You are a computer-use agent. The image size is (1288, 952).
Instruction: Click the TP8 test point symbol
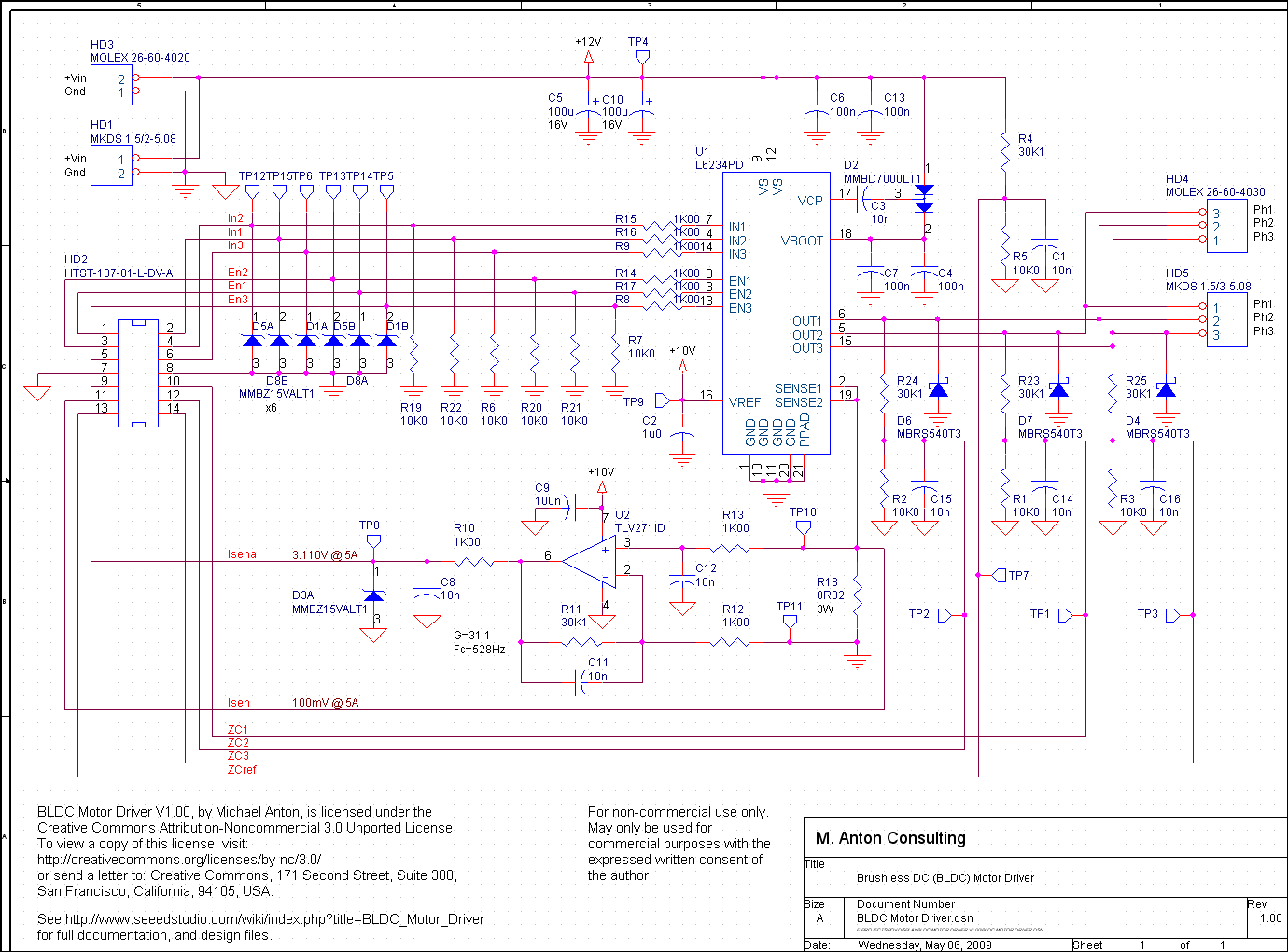[373, 541]
